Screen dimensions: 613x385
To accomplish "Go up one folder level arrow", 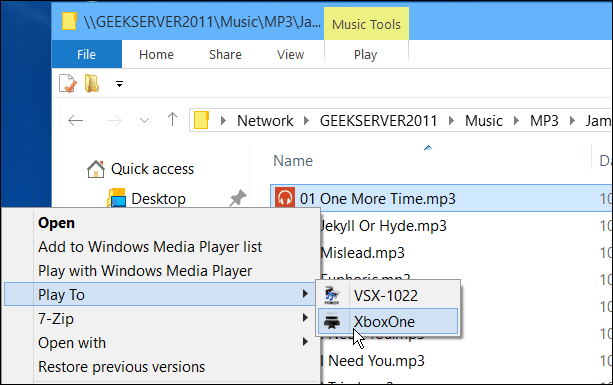I will point(172,120).
